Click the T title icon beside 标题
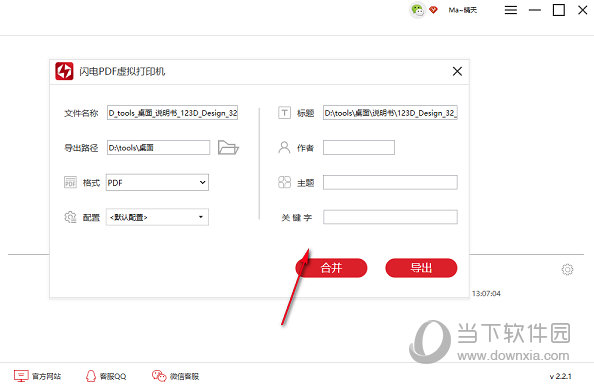 (x=284, y=113)
